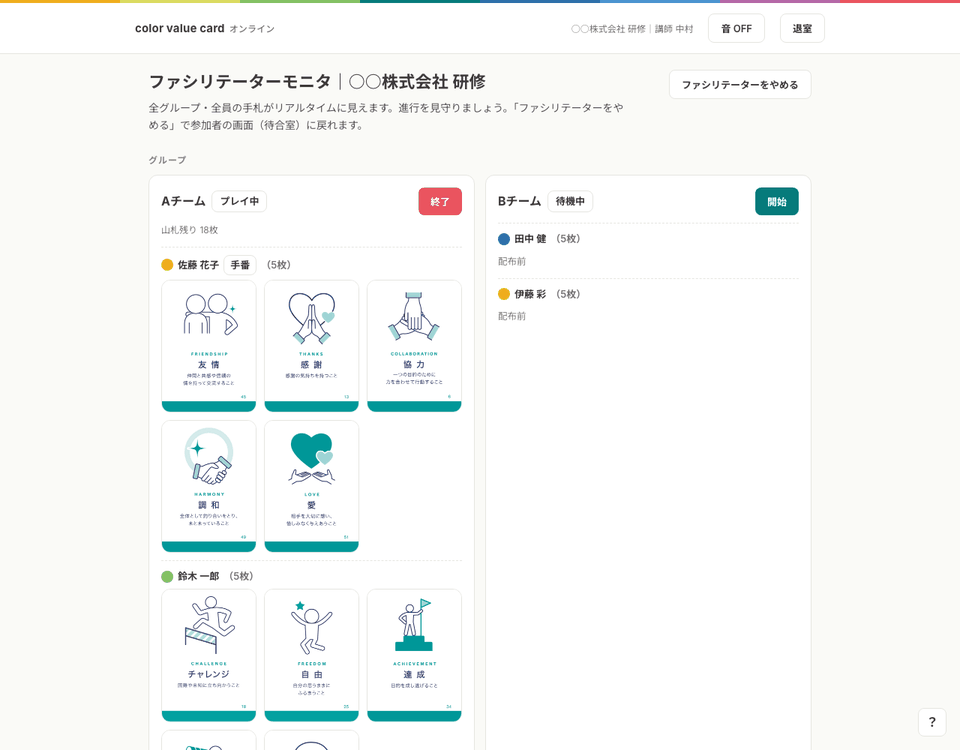The image size is (960, 750).
Task: Click the flag podium achievement icon
Action: (414, 625)
